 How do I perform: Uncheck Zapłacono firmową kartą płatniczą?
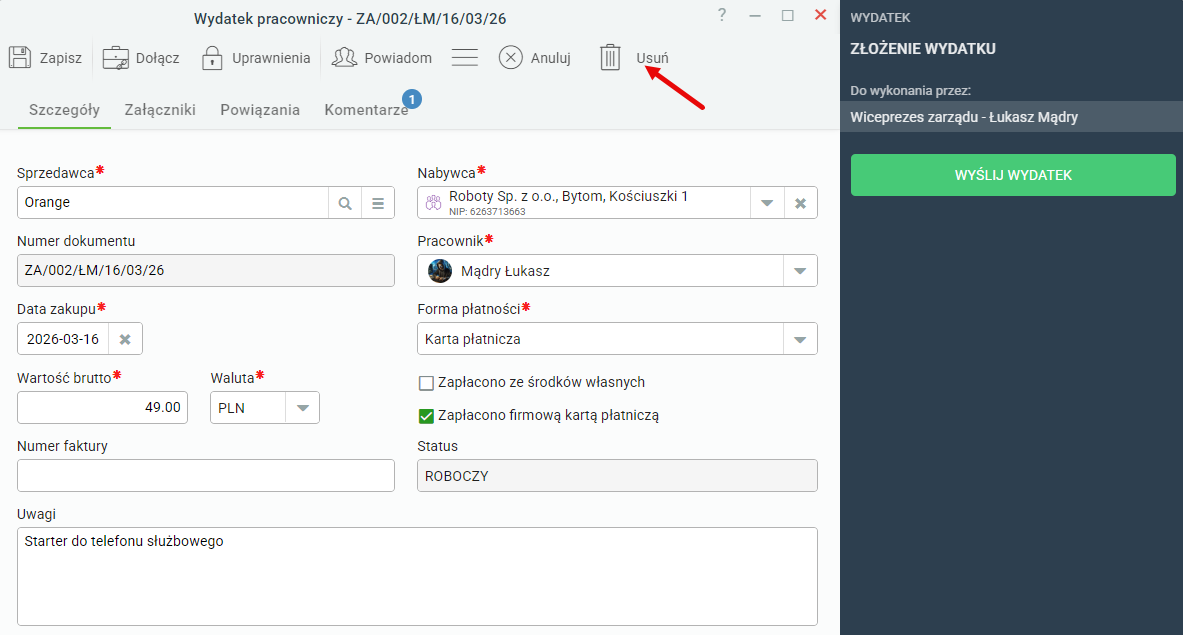pyautogui.click(x=426, y=416)
